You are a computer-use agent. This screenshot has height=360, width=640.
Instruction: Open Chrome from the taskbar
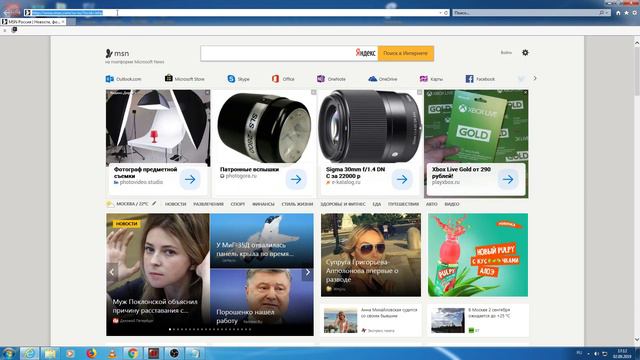pyautogui.click(x=133, y=353)
